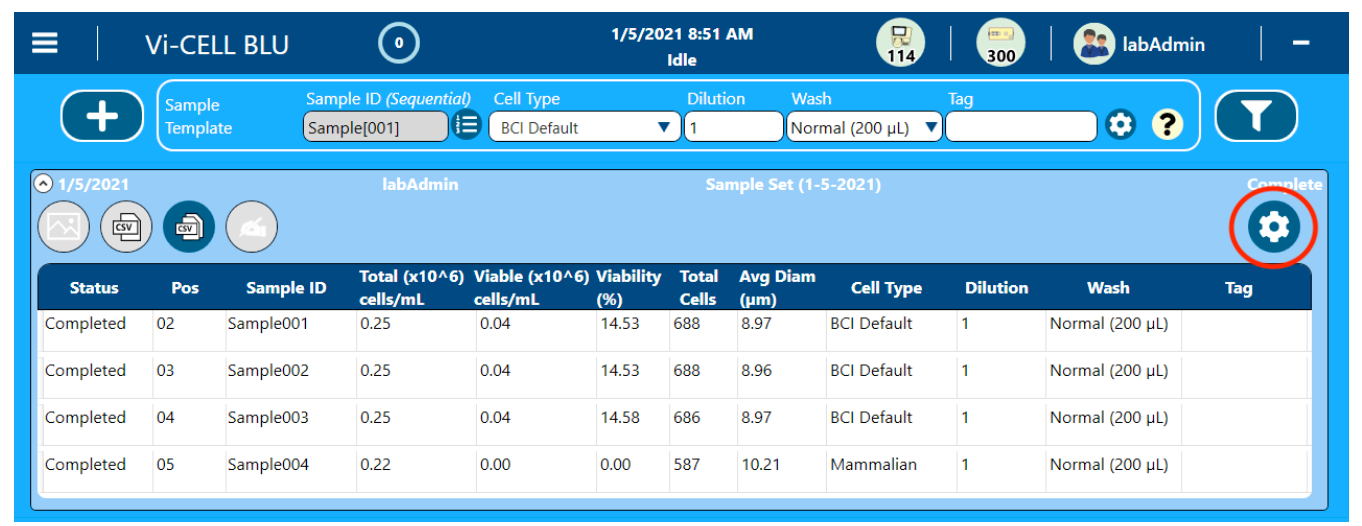
Task: Open the Cell Type BCI Default dropdown
Action: 583,127
